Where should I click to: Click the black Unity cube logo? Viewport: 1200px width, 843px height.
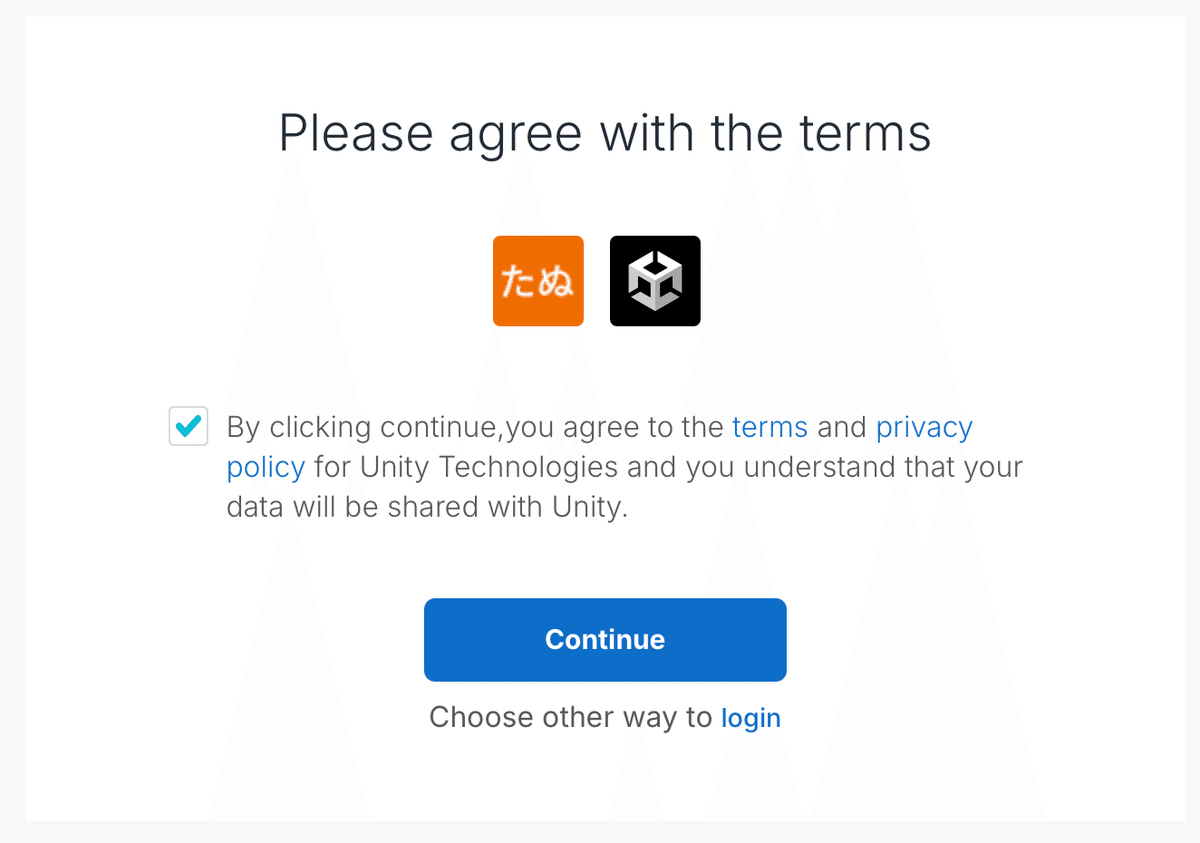tap(655, 281)
